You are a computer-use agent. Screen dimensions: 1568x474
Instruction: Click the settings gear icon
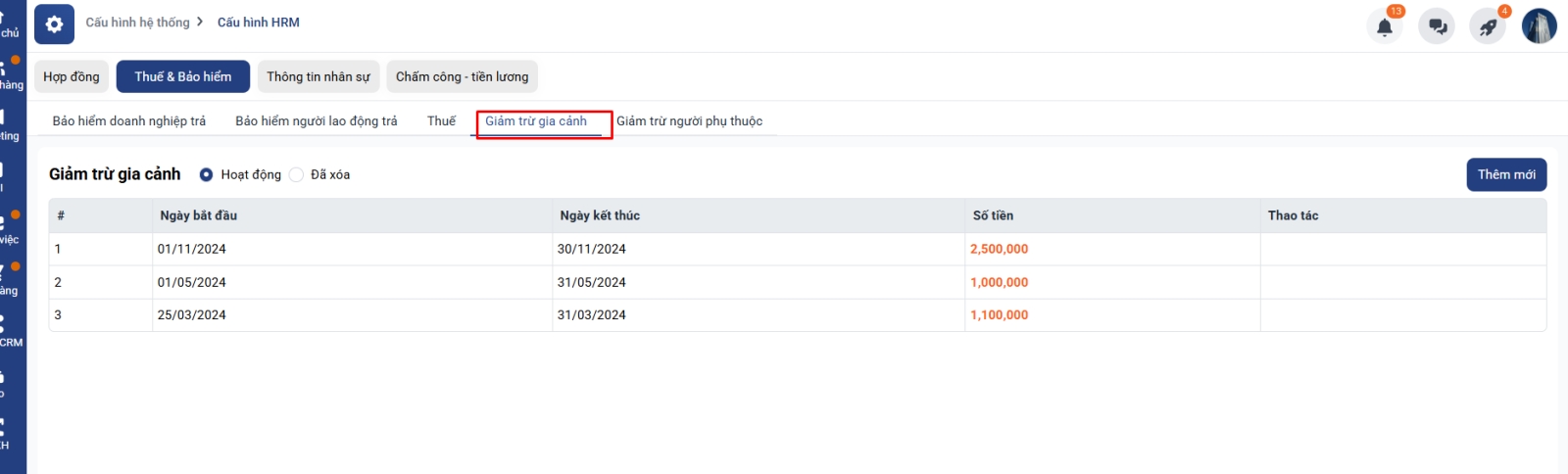pos(54,24)
